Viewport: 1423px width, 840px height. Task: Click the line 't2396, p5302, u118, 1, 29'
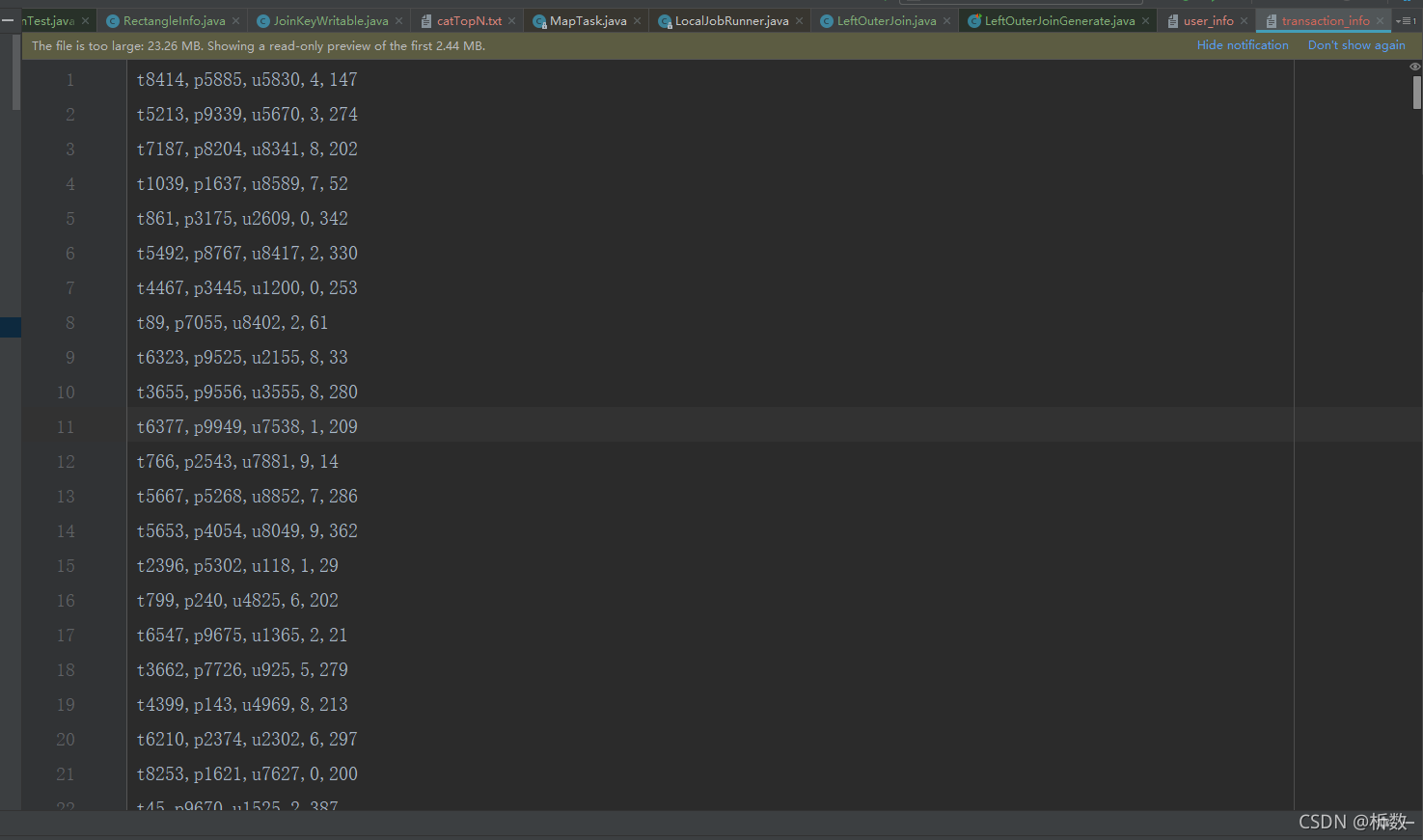[237, 566]
